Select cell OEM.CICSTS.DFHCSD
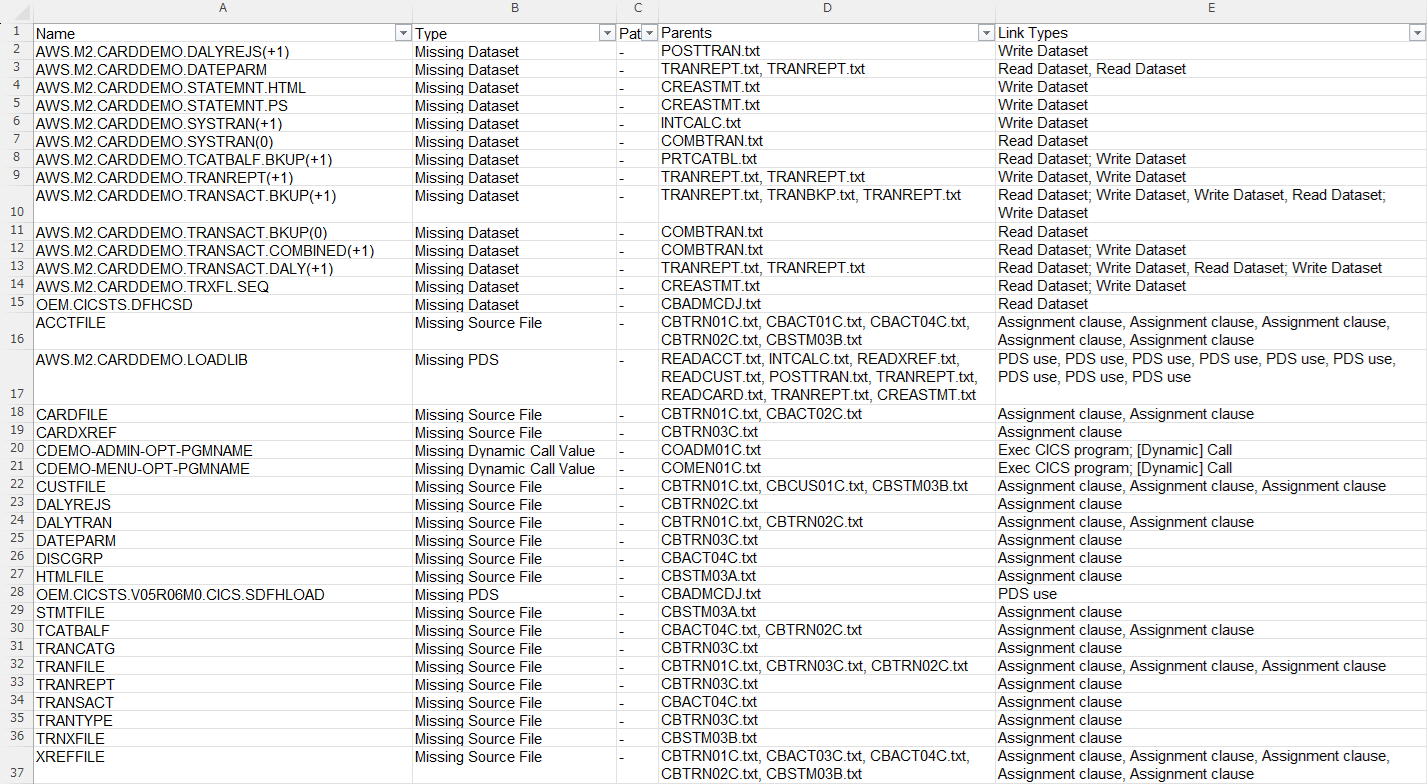Screen dimensions: 1427x784 [222, 304]
